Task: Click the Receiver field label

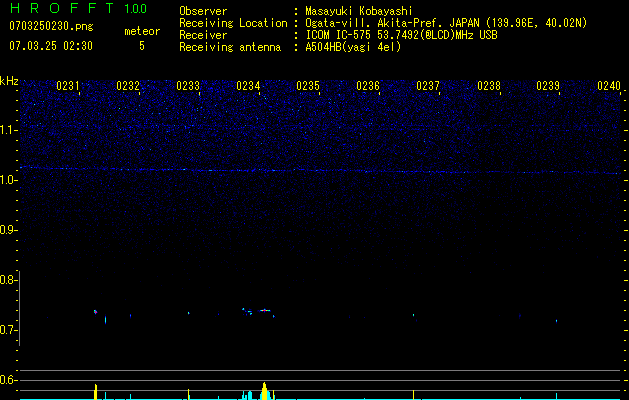Action: point(203,35)
